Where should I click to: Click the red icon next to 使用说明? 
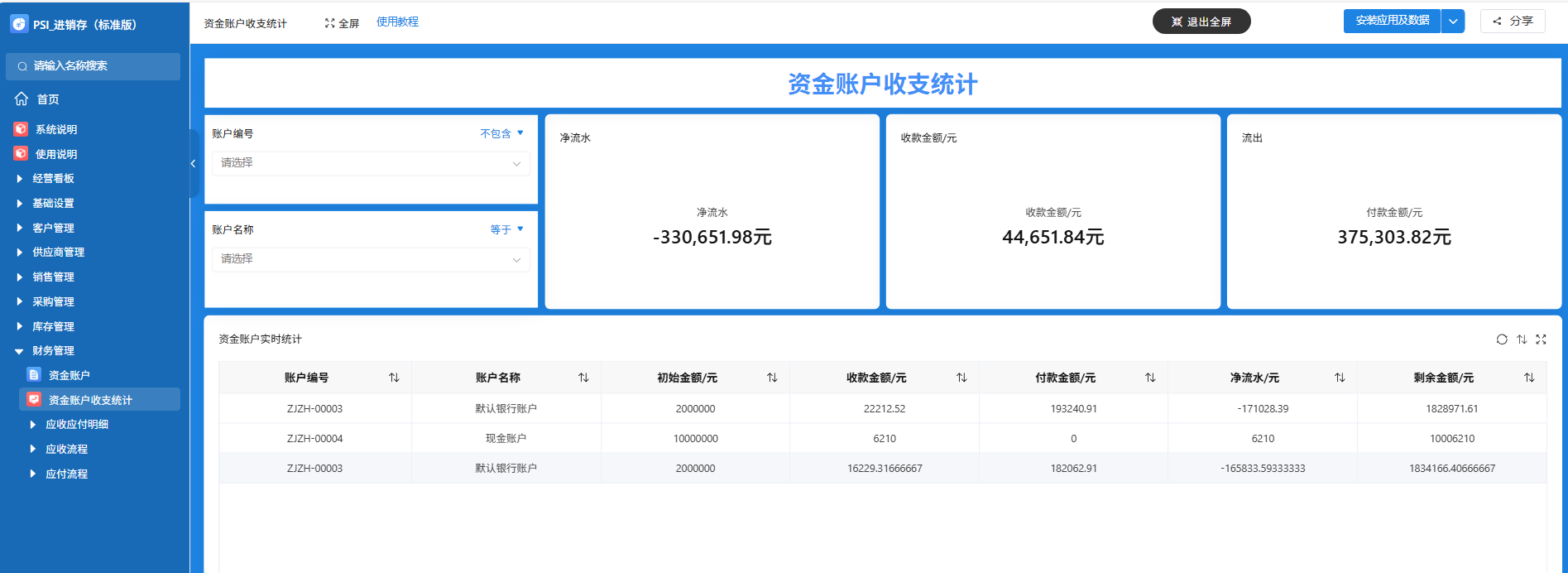pyautogui.click(x=21, y=154)
